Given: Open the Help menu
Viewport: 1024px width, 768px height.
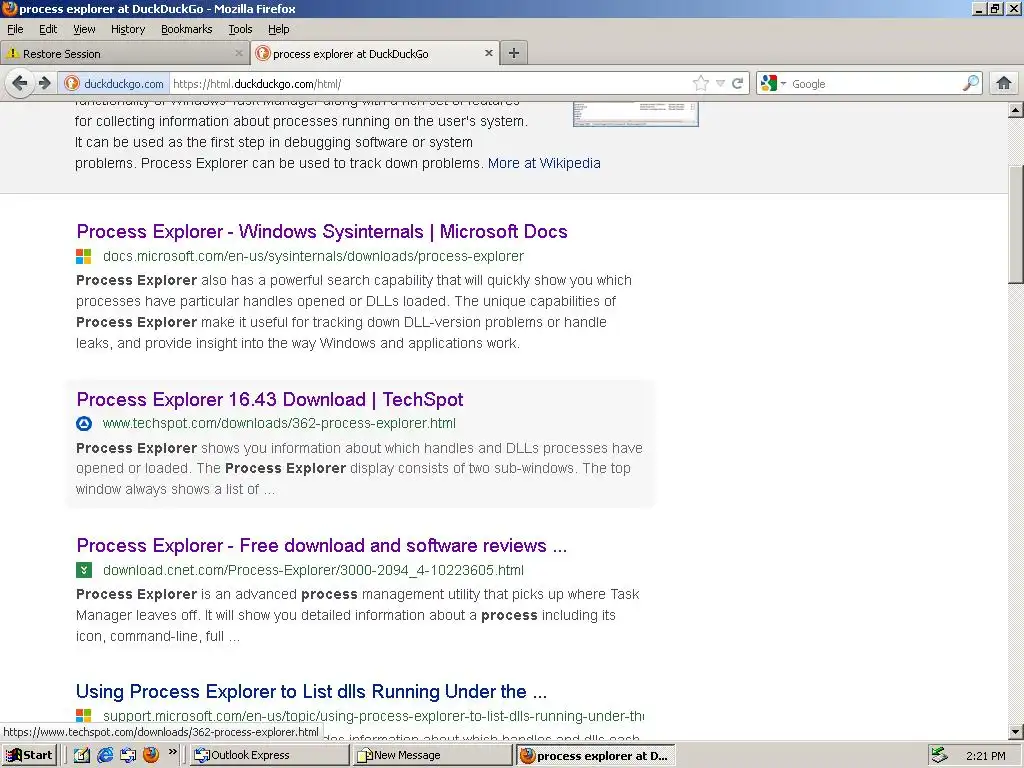Looking at the screenshot, I should (278, 29).
